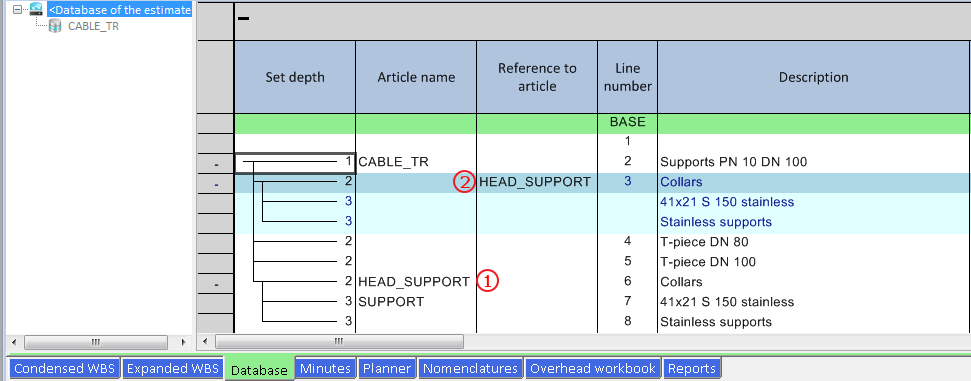Select the T-piece DN 100 description
The image size is (971, 381).
pyautogui.click(x=814, y=261)
